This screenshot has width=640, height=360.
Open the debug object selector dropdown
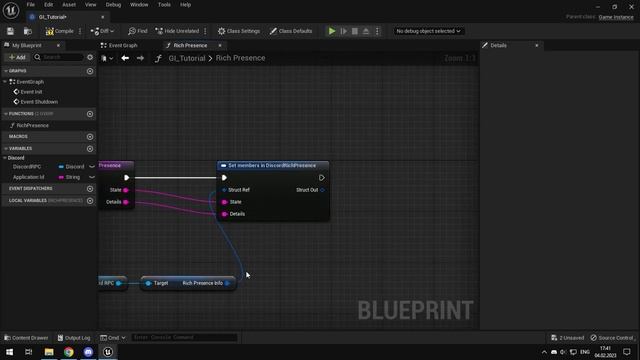coord(428,31)
